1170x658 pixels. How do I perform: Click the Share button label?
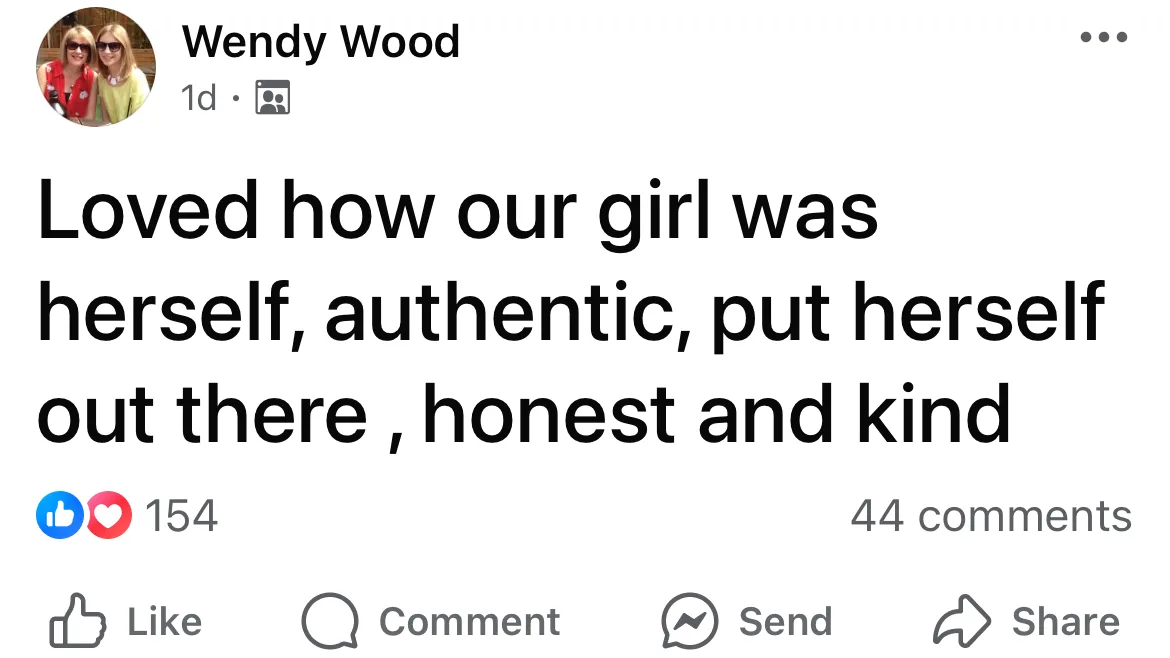click(1066, 621)
